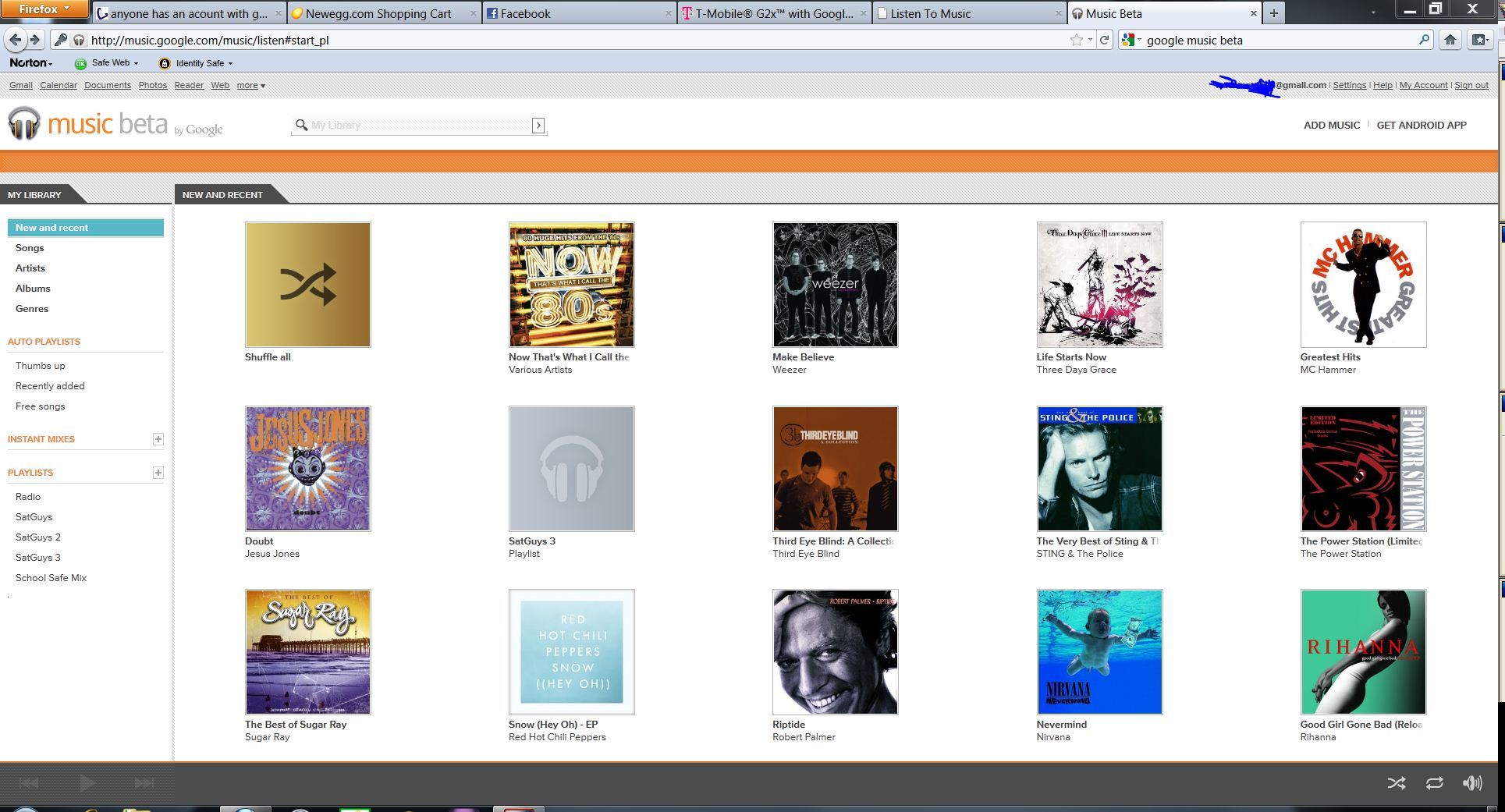The width and height of the screenshot is (1505, 812).
Task: Go back with browser back arrow
Action: coord(15,40)
